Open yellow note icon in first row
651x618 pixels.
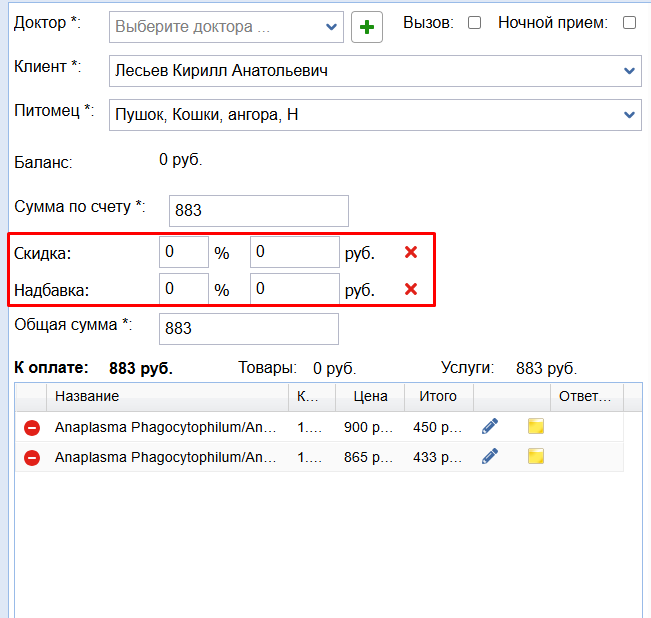[536, 427]
